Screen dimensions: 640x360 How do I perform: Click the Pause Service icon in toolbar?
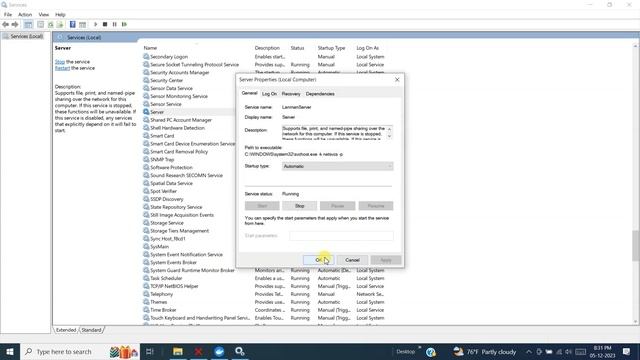pos(115,24)
